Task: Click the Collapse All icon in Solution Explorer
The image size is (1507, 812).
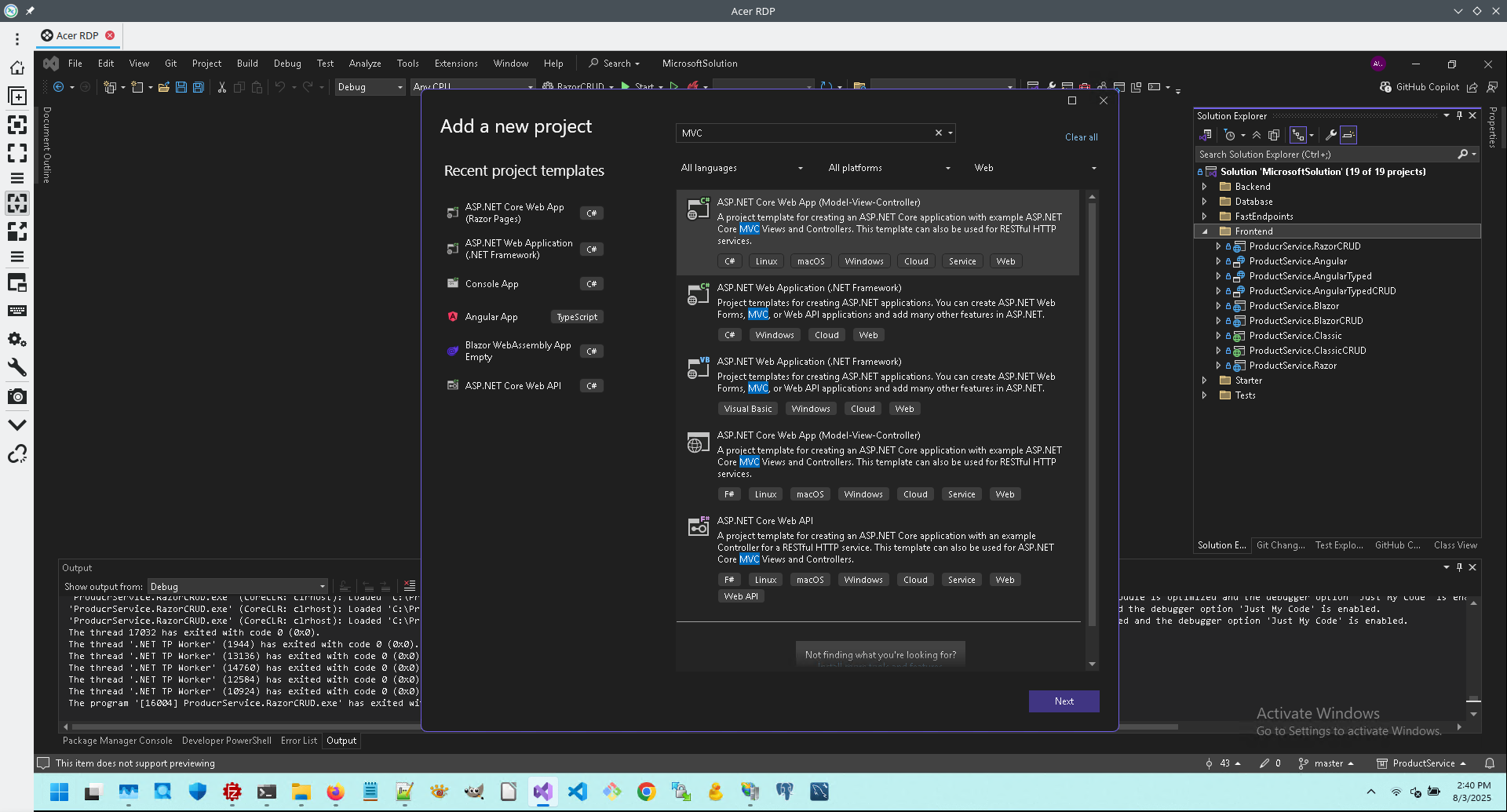Action: pos(1257,135)
